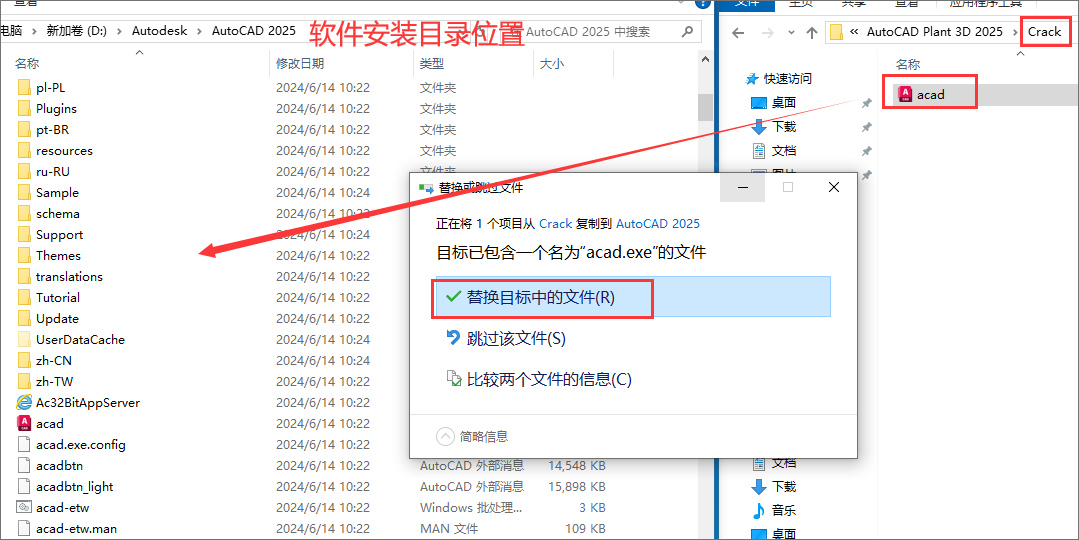The width and height of the screenshot is (1079, 540).
Task: Go to AutoCAD 2025 in breadcrumb path
Action: (254, 31)
